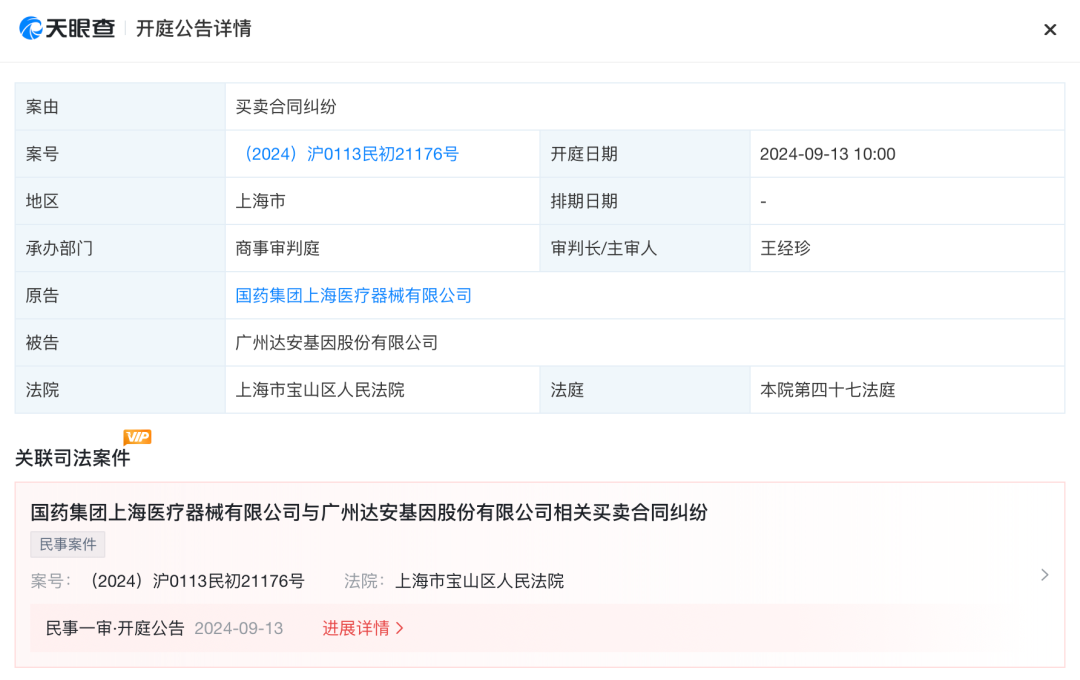1080x680 pixels.
Task: Click the red 进展详情 link
Action: [363, 628]
